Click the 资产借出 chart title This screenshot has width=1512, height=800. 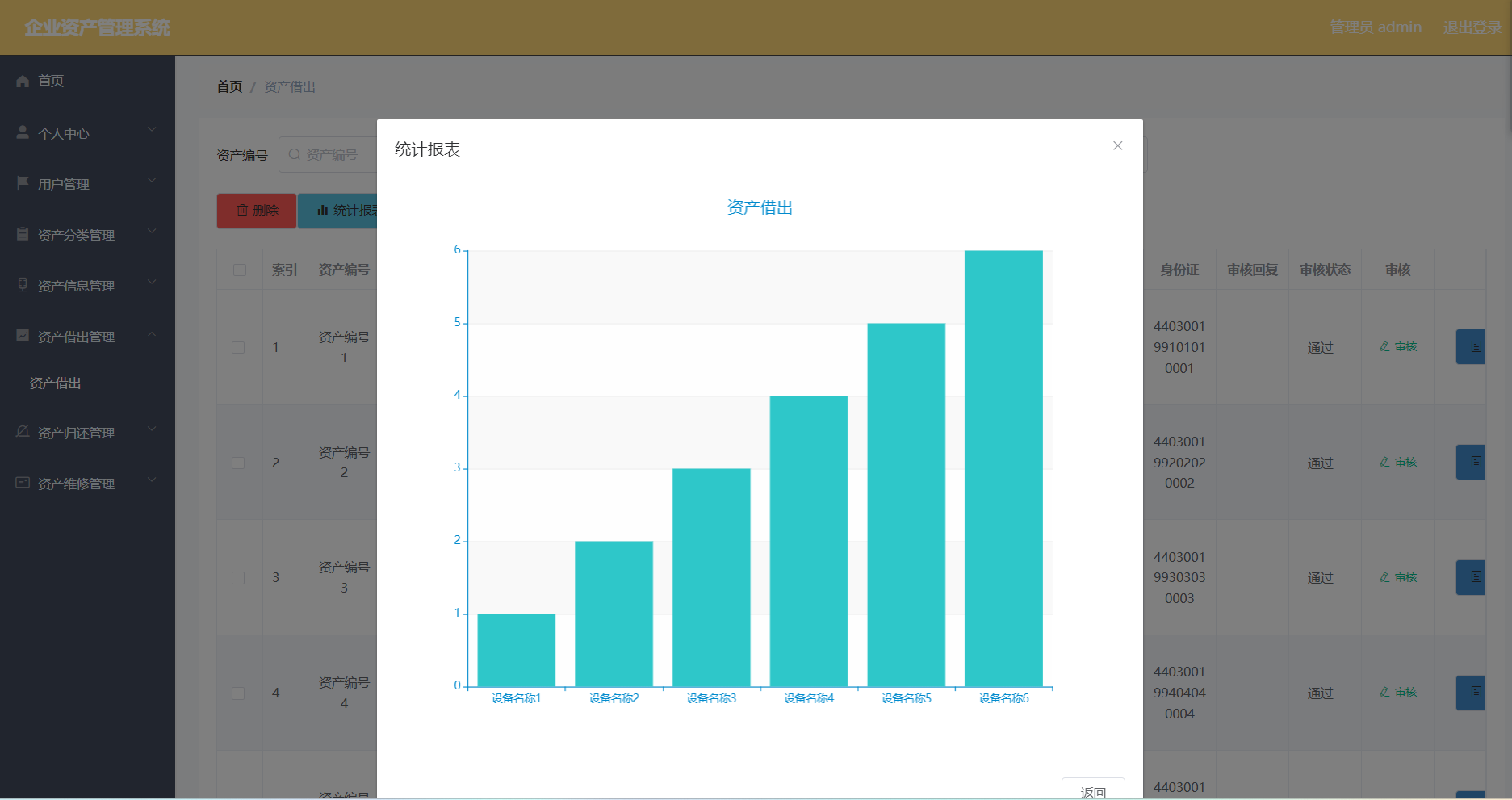point(760,207)
